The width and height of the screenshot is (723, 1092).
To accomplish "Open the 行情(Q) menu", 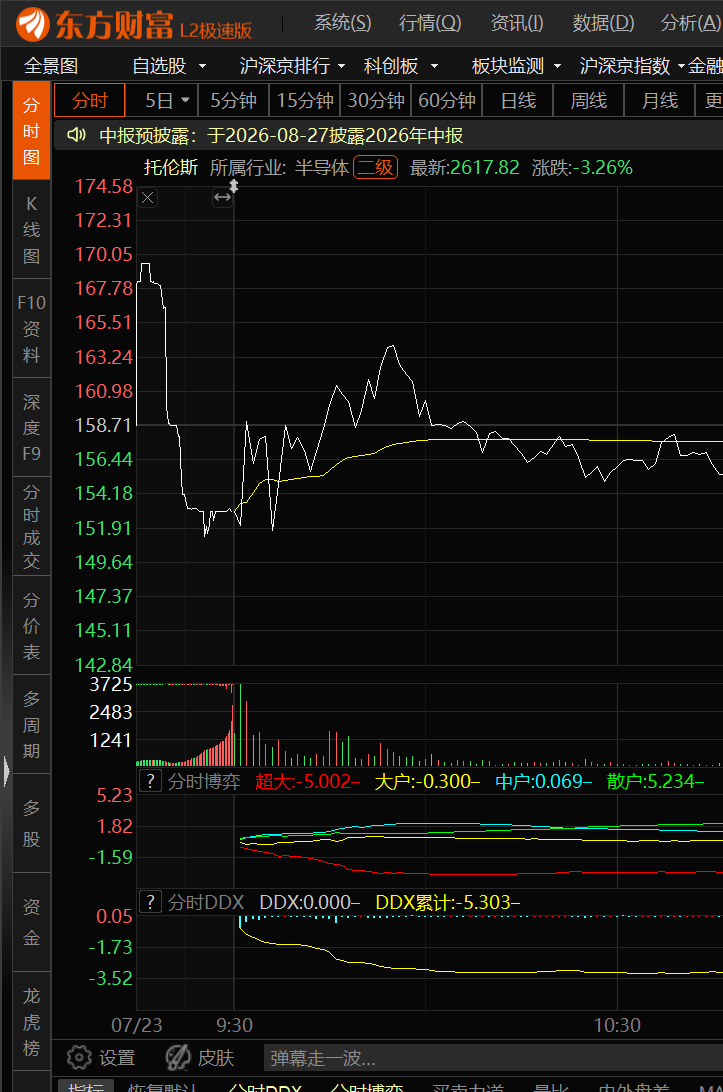I will [430, 23].
